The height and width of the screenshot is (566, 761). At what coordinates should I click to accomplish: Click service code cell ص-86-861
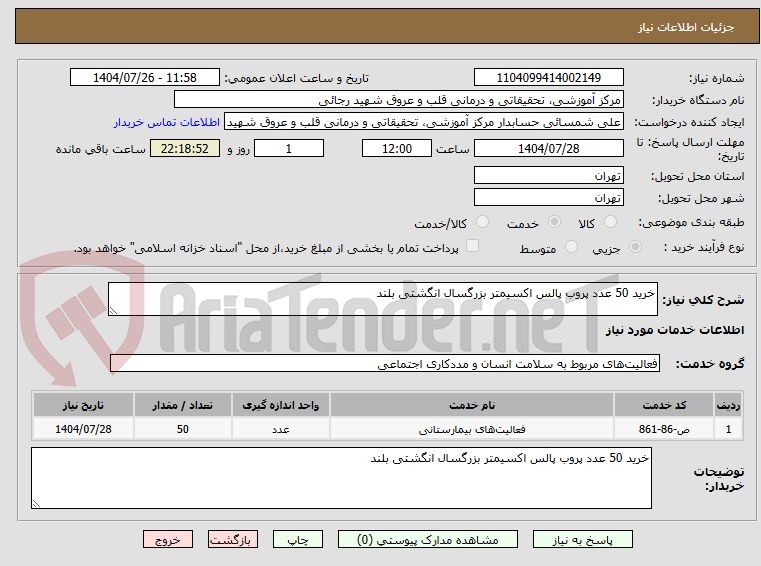664,429
